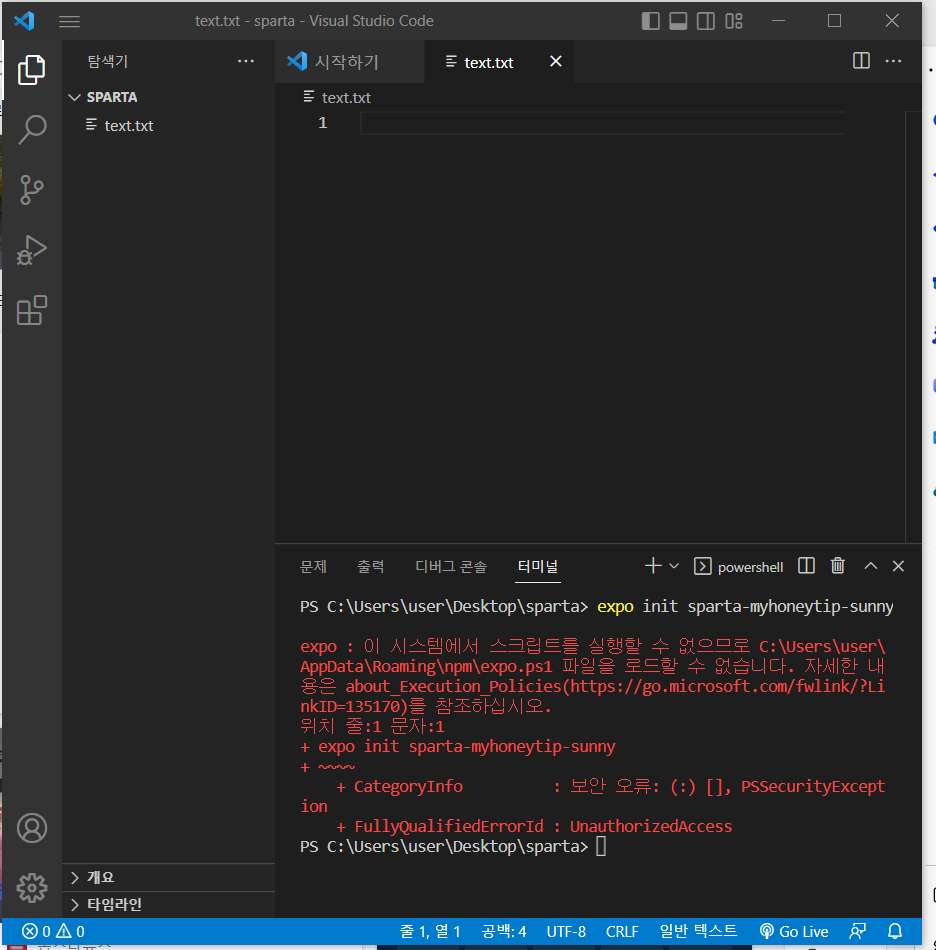This screenshot has height=950, width=936.
Task: Maximize the panel size chevron
Action: [x=871, y=566]
